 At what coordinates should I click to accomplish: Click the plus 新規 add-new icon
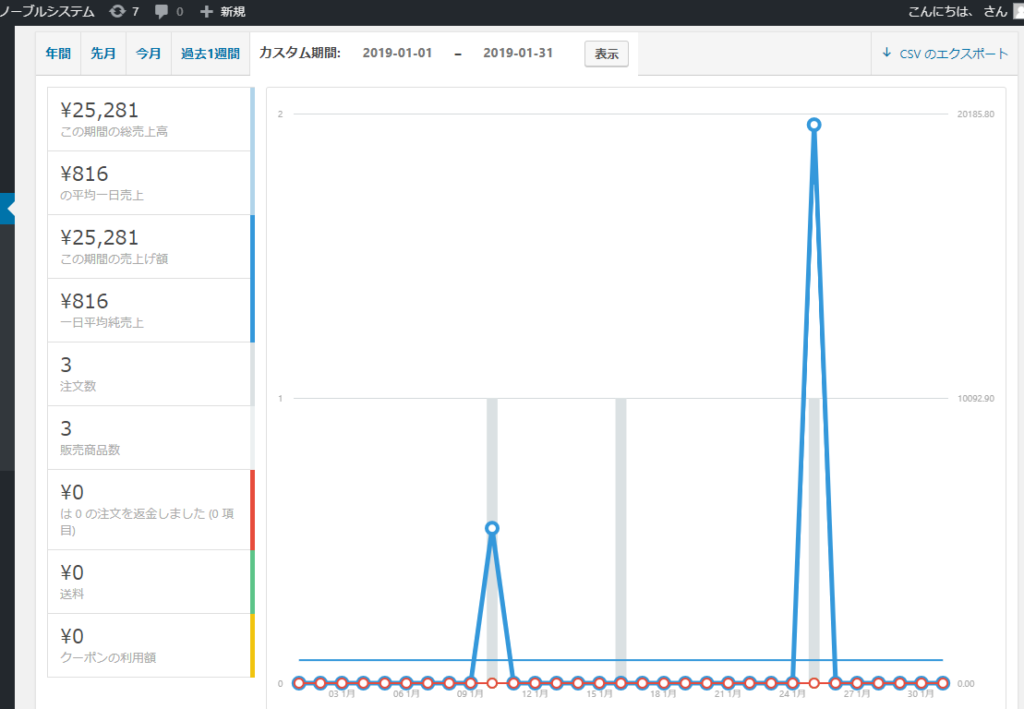pos(207,12)
